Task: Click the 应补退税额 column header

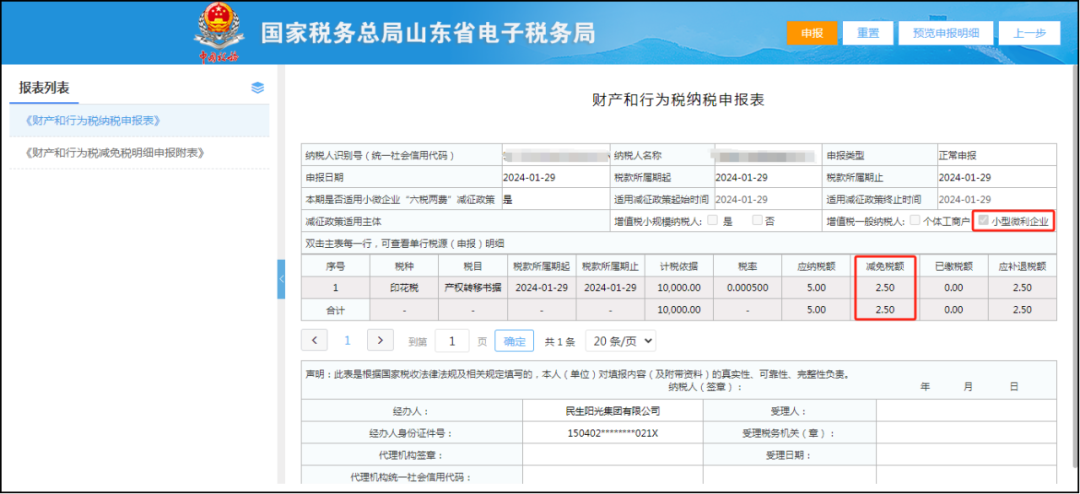Action: coord(1022,267)
